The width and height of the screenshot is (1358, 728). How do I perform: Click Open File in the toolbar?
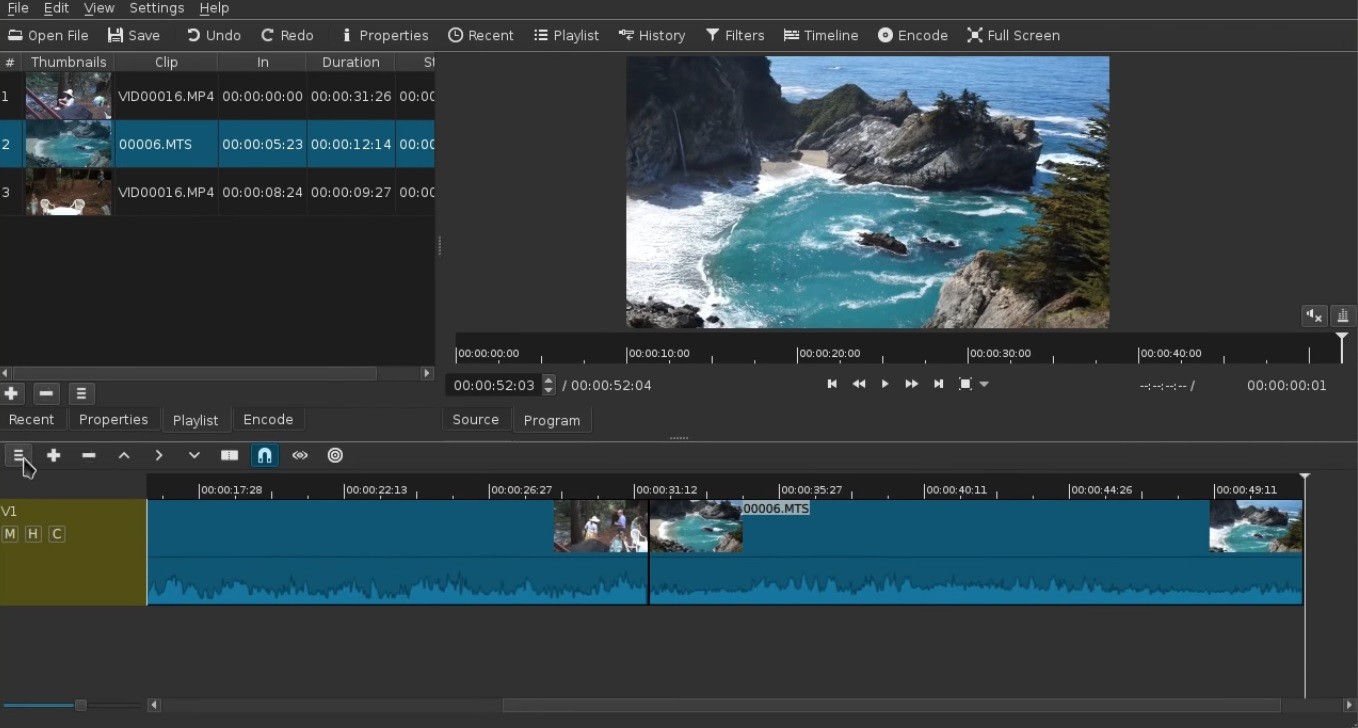pyautogui.click(x=48, y=35)
